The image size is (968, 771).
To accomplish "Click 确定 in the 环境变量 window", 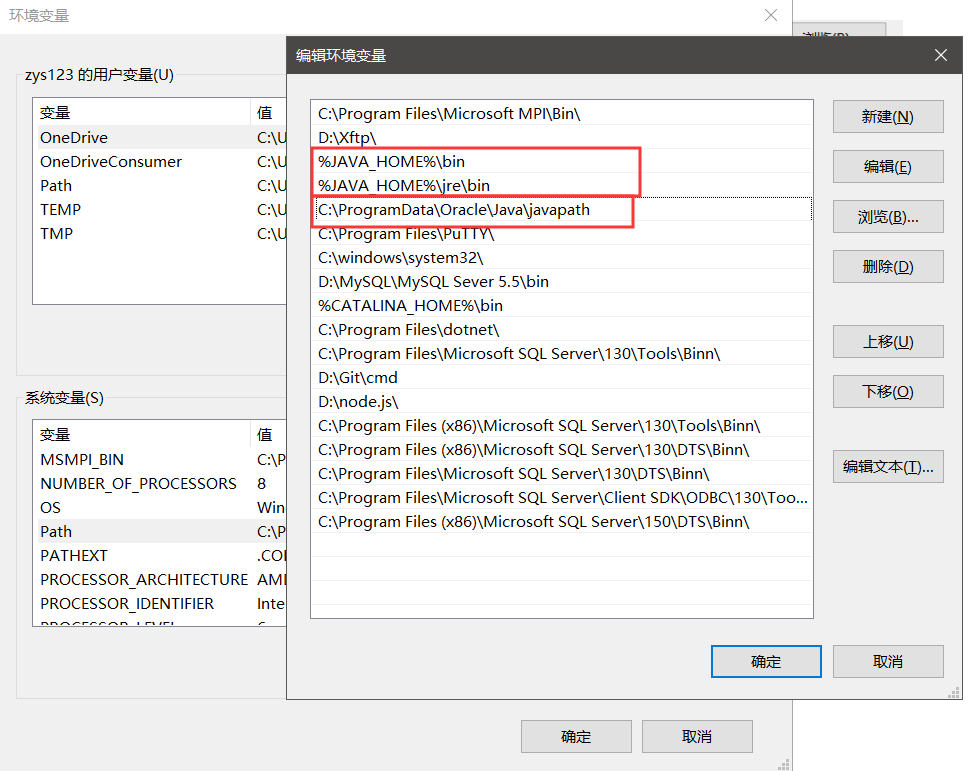I will (576, 736).
